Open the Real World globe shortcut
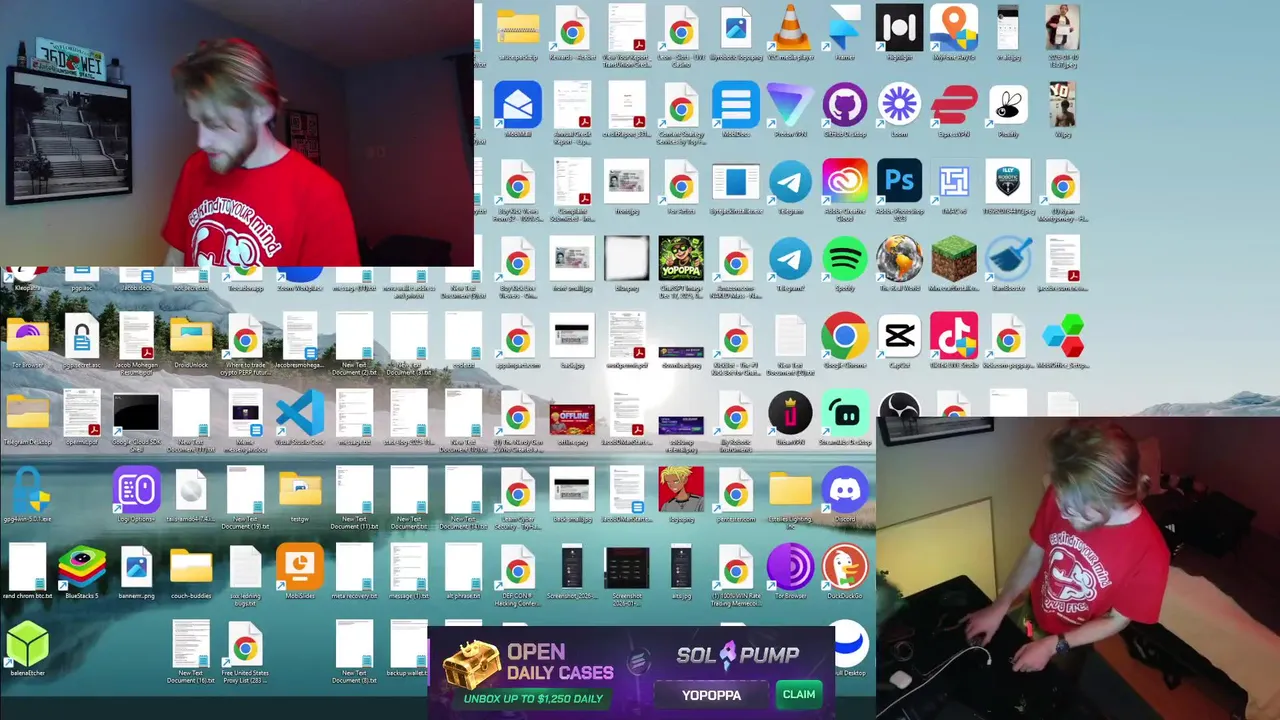Viewport: 1280px width, 720px height. [899, 260]
